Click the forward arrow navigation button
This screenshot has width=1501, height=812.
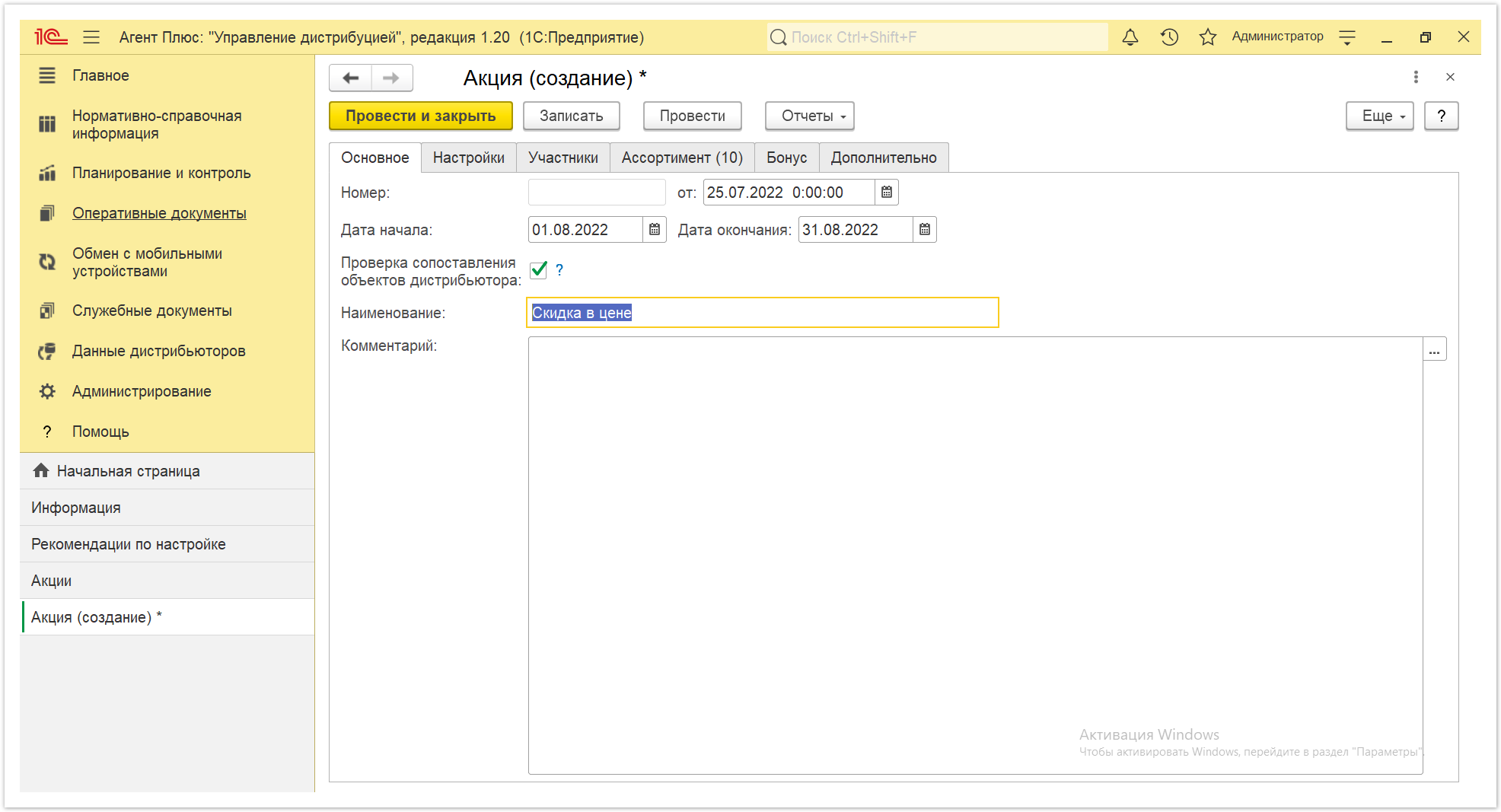(x=391, y=78)
